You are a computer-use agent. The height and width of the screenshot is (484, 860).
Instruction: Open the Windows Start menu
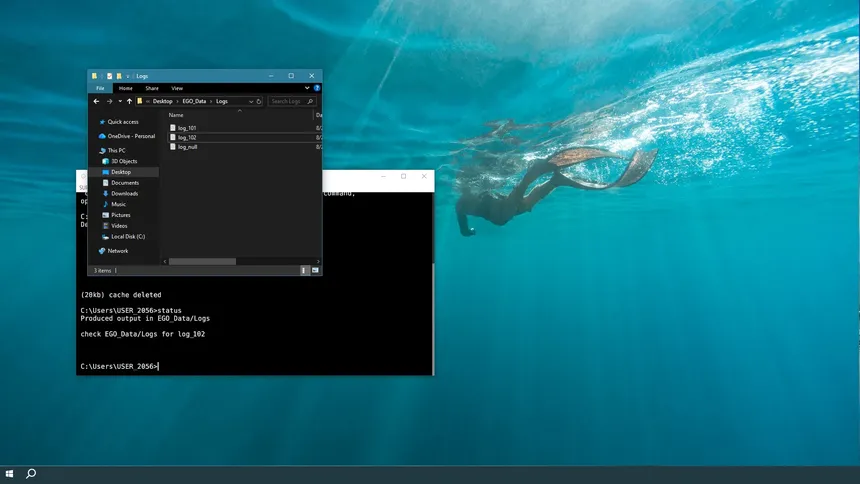9,474
